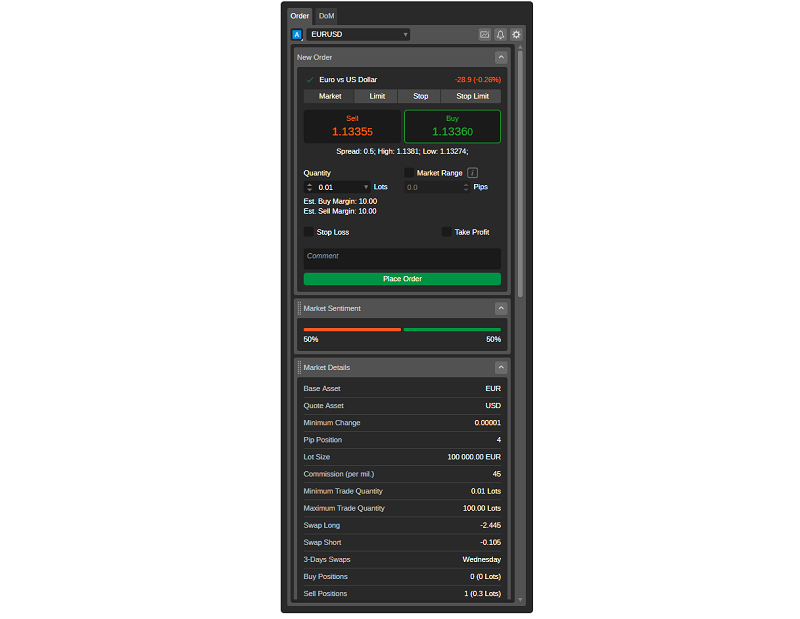Click into the Comment field

pyautogui.click(x=402, y=259)
